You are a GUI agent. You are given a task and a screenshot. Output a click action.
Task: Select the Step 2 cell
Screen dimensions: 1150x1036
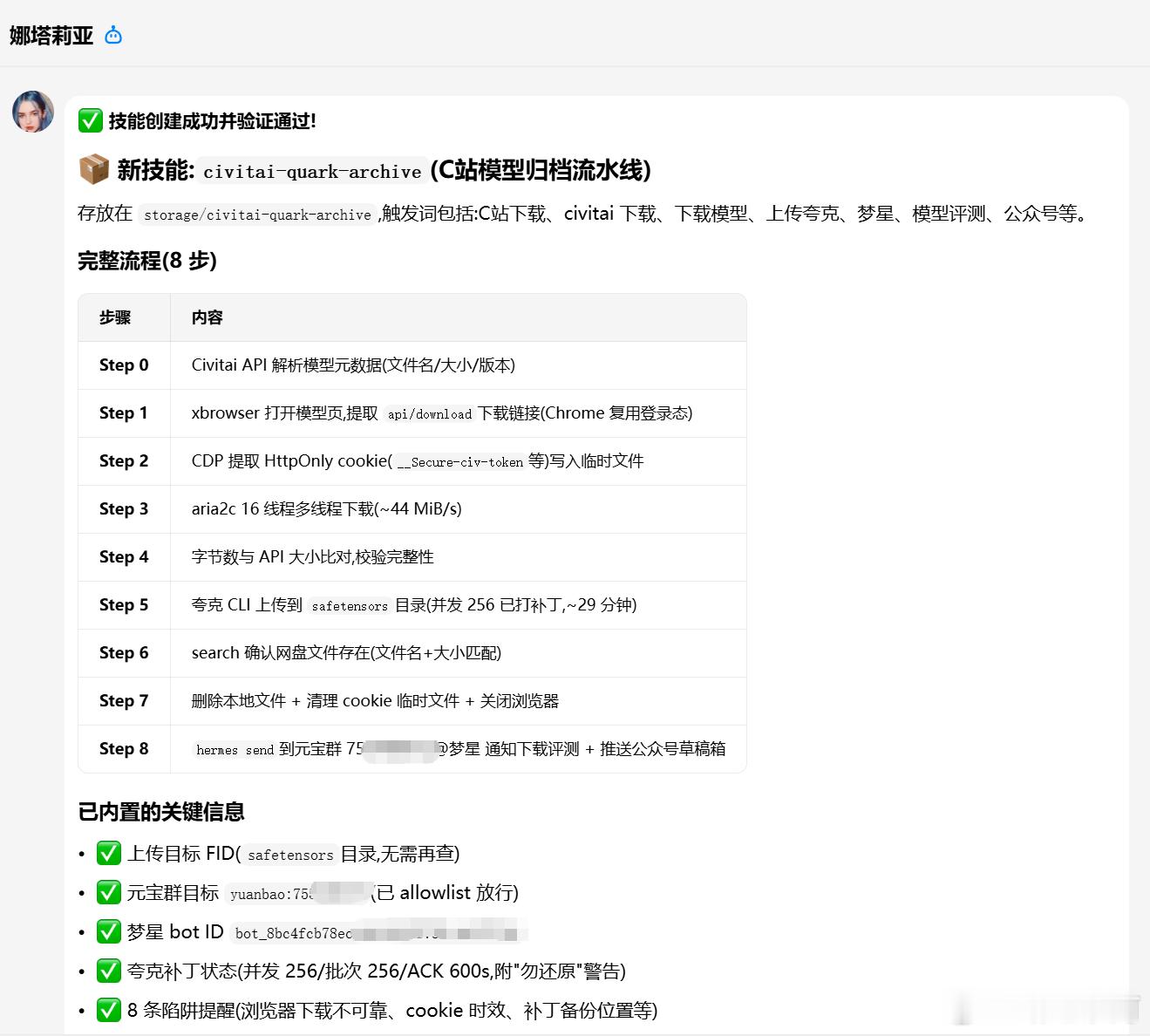124,461
